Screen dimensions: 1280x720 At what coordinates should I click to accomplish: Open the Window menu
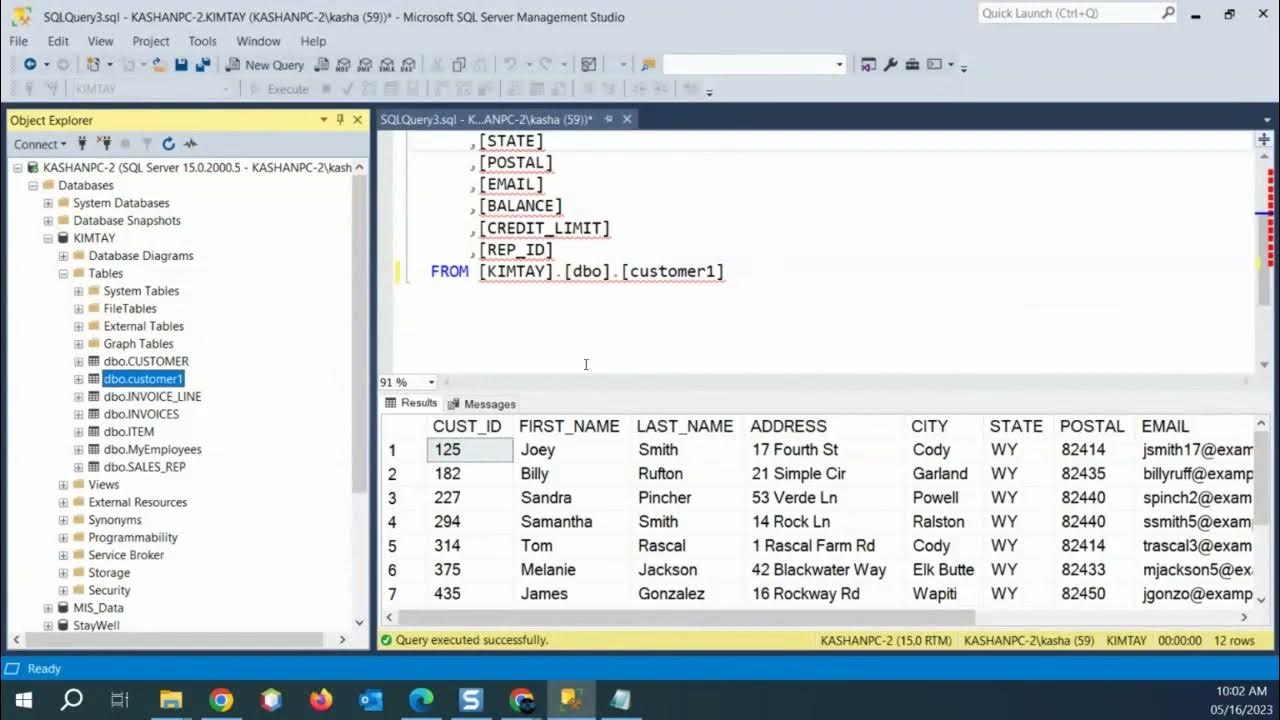pos(258,41)
